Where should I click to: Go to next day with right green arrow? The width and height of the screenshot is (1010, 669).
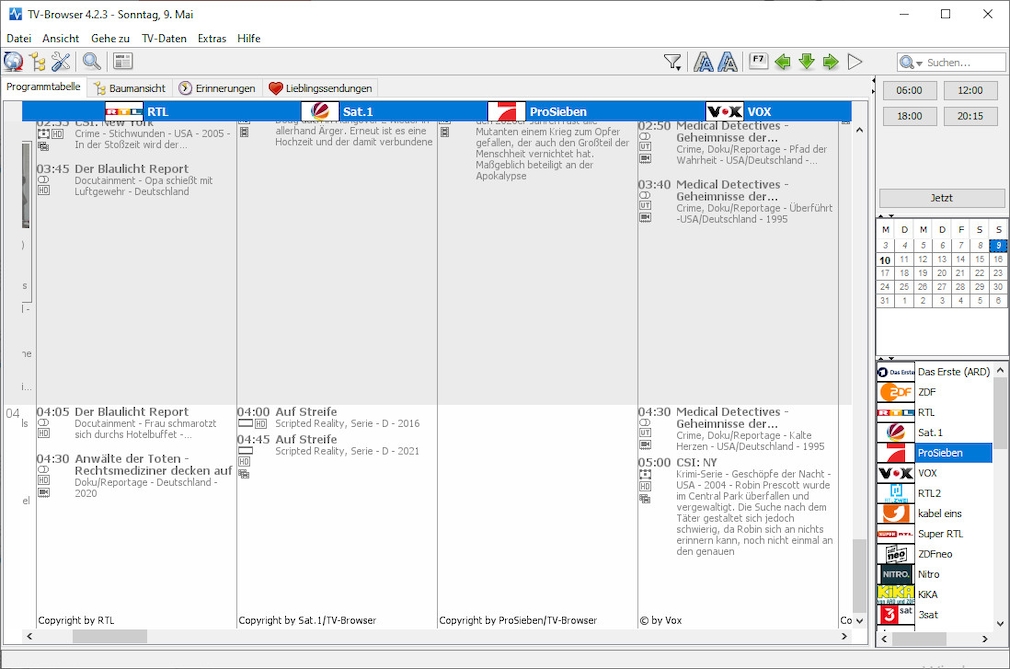pos(831,62)
